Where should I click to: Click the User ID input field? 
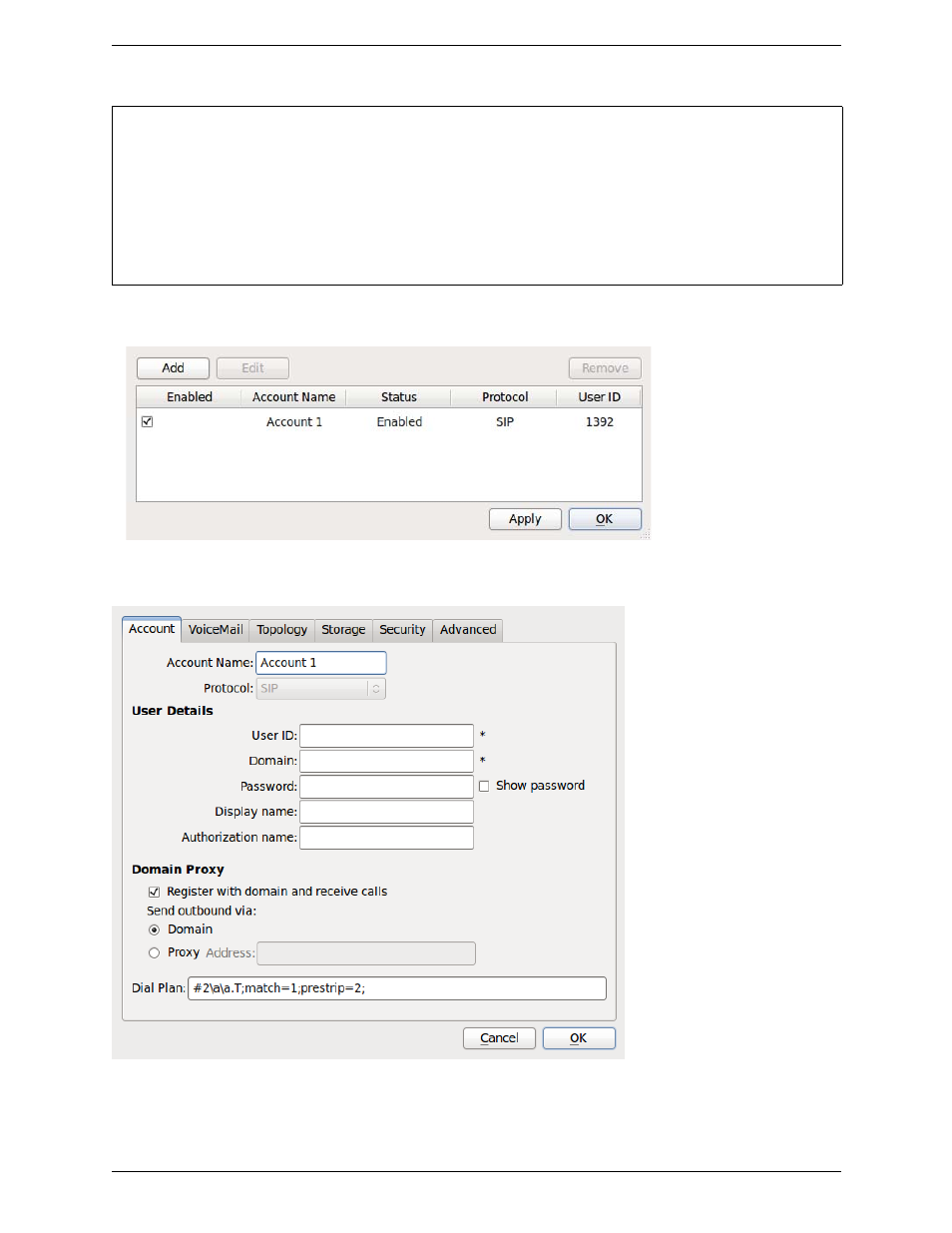[x=386, y=736]
